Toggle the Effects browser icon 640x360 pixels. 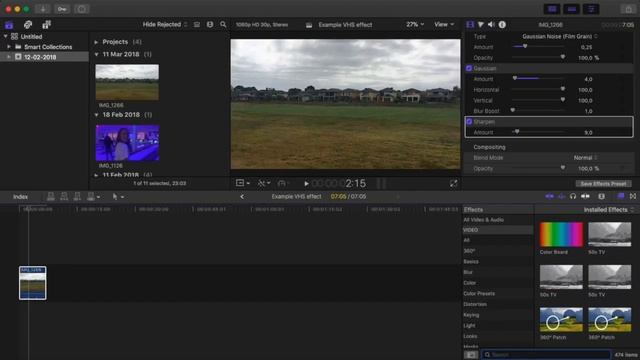click(x=621, y=197)
